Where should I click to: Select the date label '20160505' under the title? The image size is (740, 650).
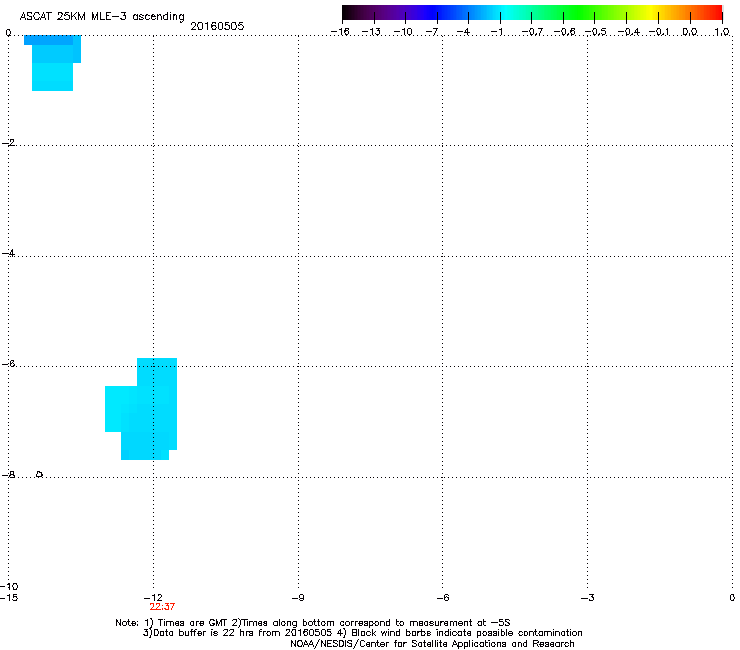(217, 26)
